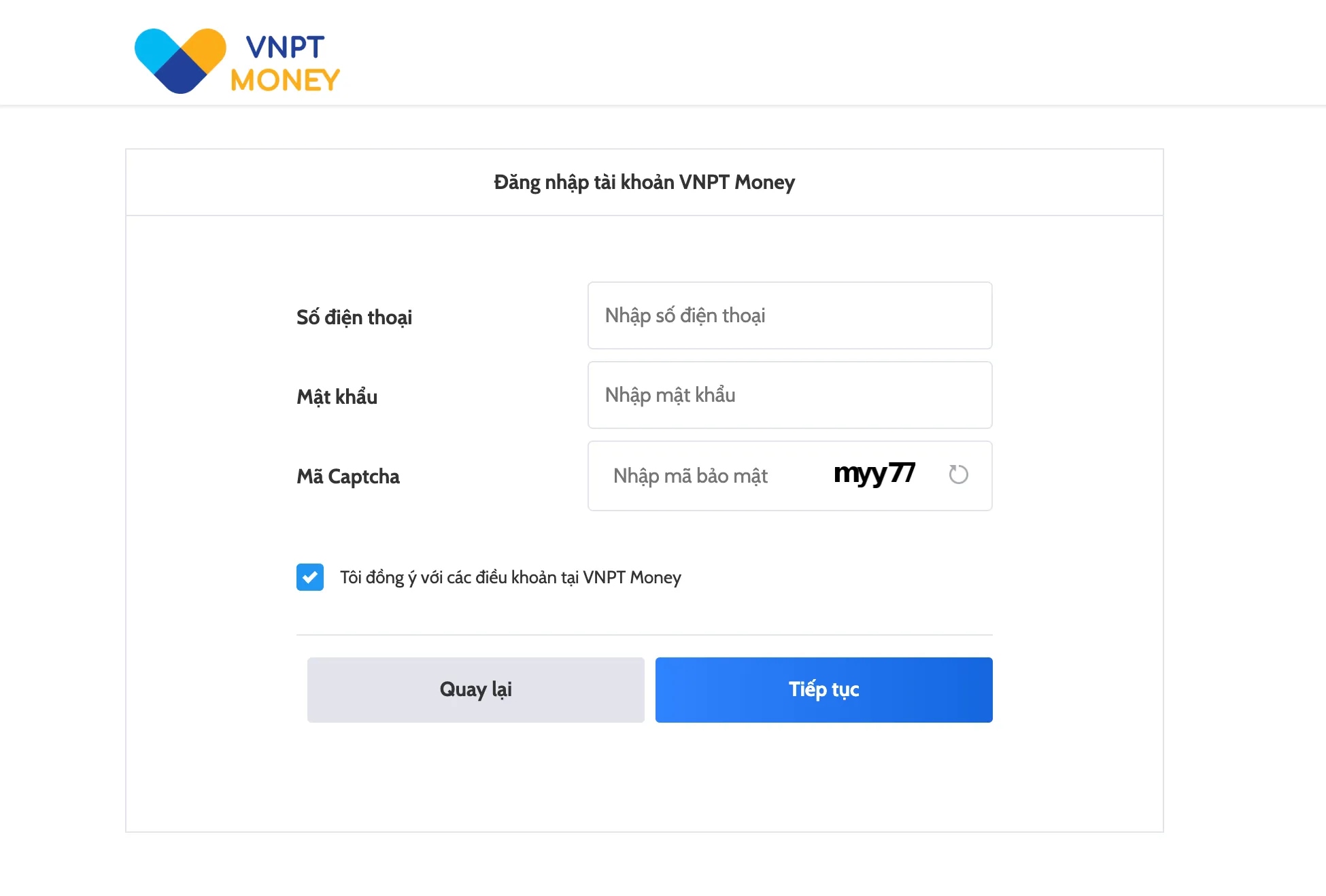Go back with the "Quay lại" button
Screen dimensions: 1326x896
pyautogui.click(x=475, y=689)
